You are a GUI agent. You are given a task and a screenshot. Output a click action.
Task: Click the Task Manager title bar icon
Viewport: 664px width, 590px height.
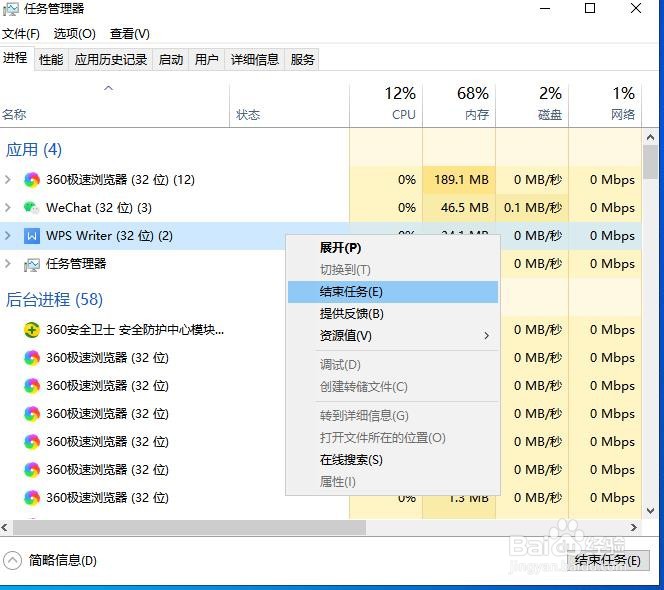tap(11, 9)
